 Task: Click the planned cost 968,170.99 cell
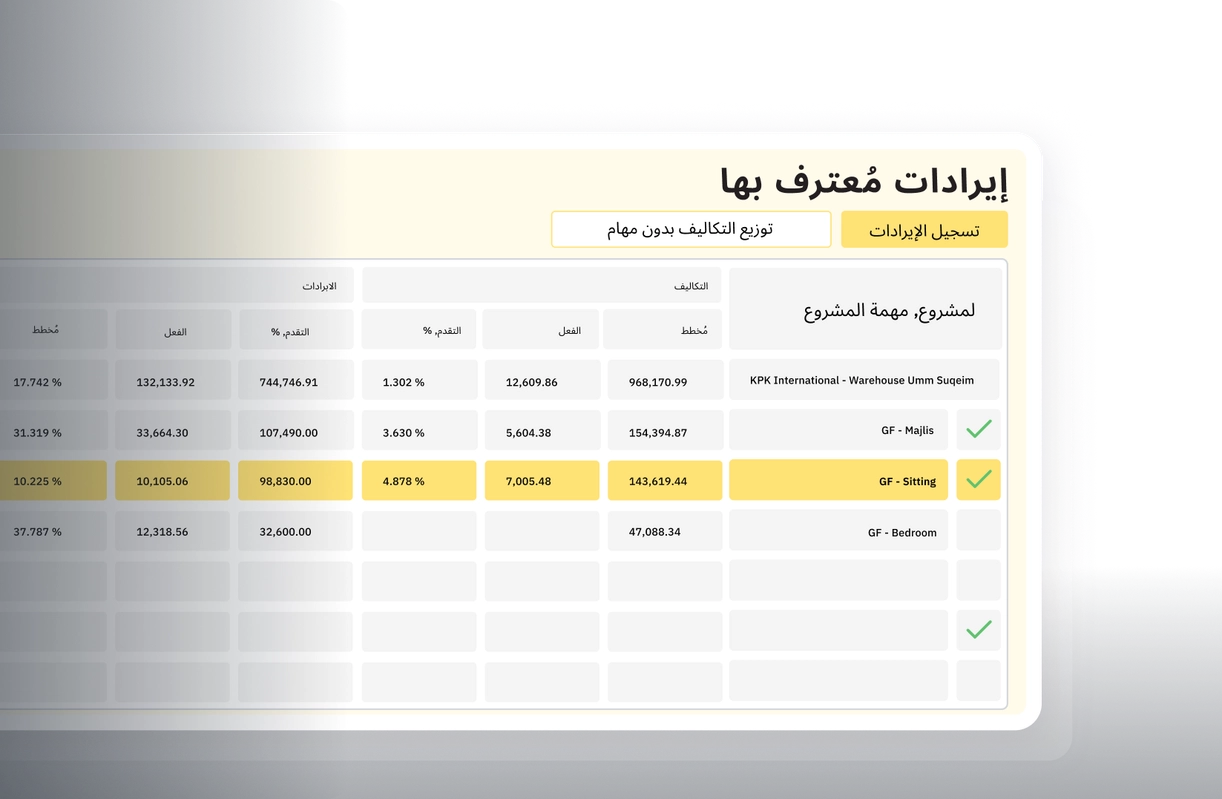(664, 380)
